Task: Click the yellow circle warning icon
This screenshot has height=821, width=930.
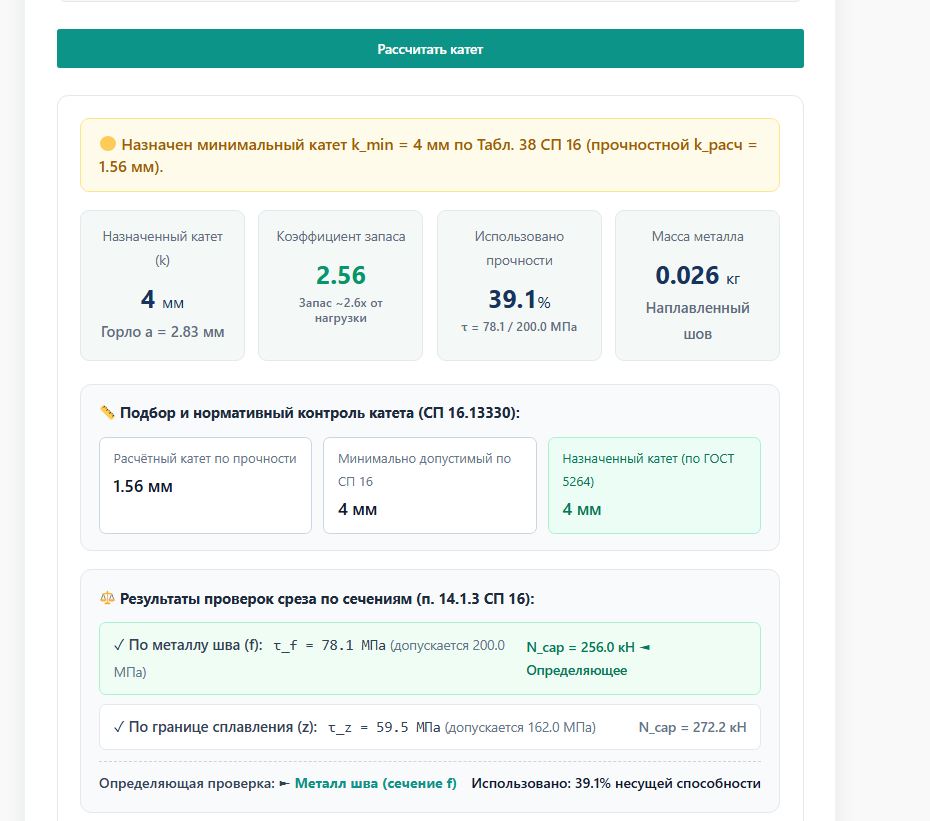Action: (x=107, y=144)
